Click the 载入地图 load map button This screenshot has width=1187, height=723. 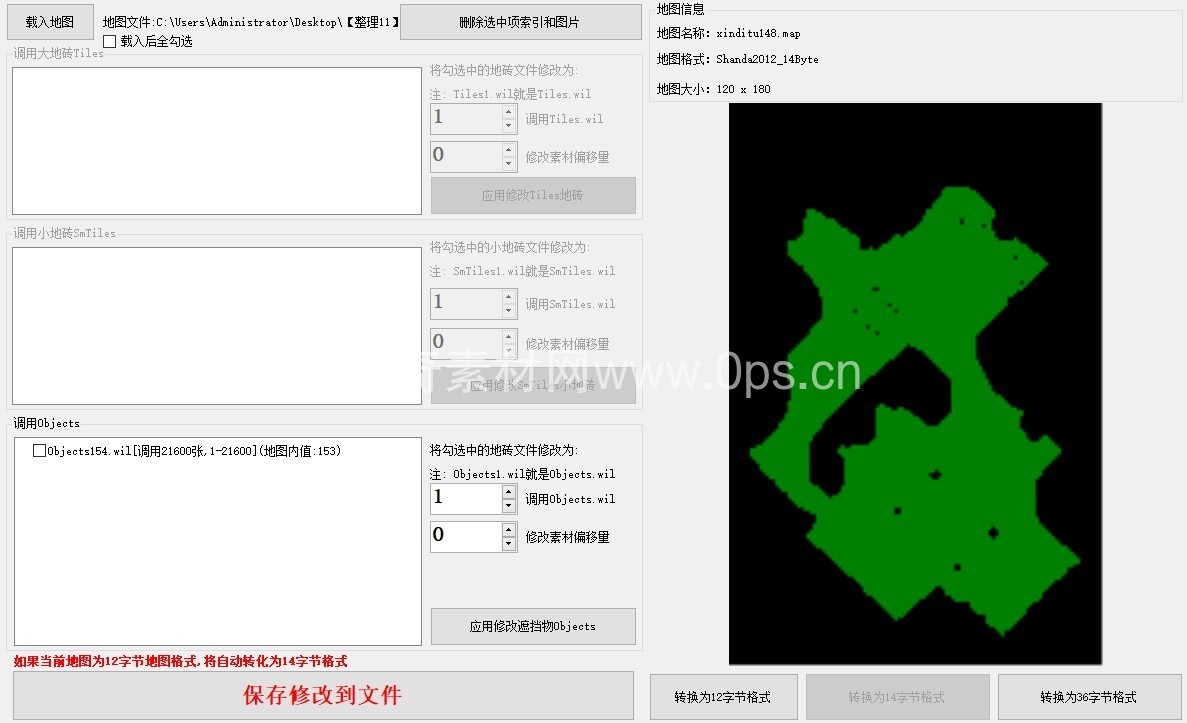(x=50, y=22)
